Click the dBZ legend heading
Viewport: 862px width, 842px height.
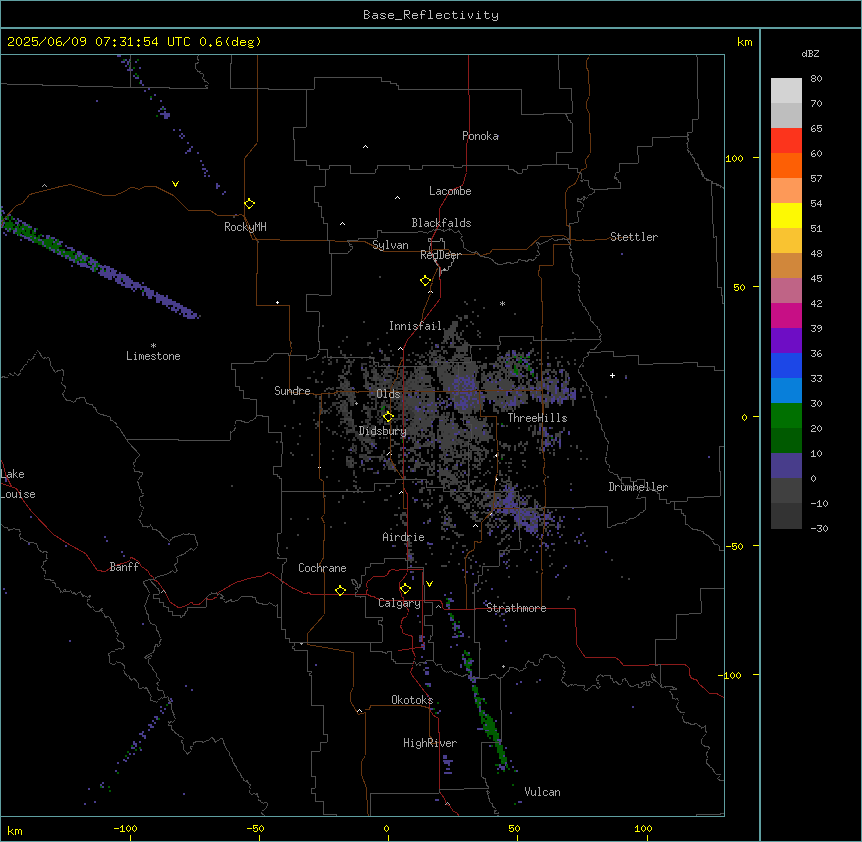pyautogui.click(x=810, y=54)
